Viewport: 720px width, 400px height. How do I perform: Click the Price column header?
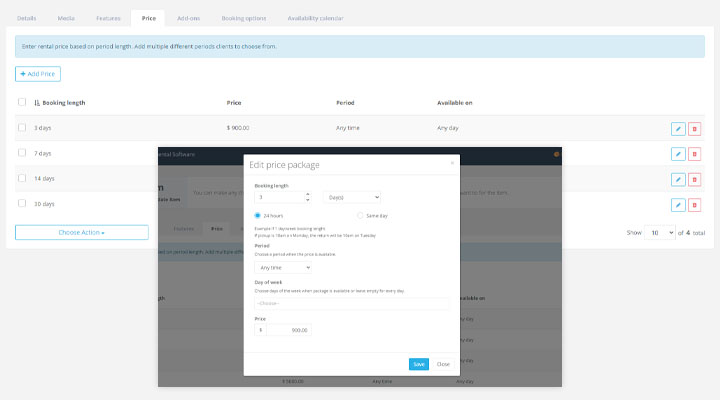pyautogui.click(x=234, y=103)
